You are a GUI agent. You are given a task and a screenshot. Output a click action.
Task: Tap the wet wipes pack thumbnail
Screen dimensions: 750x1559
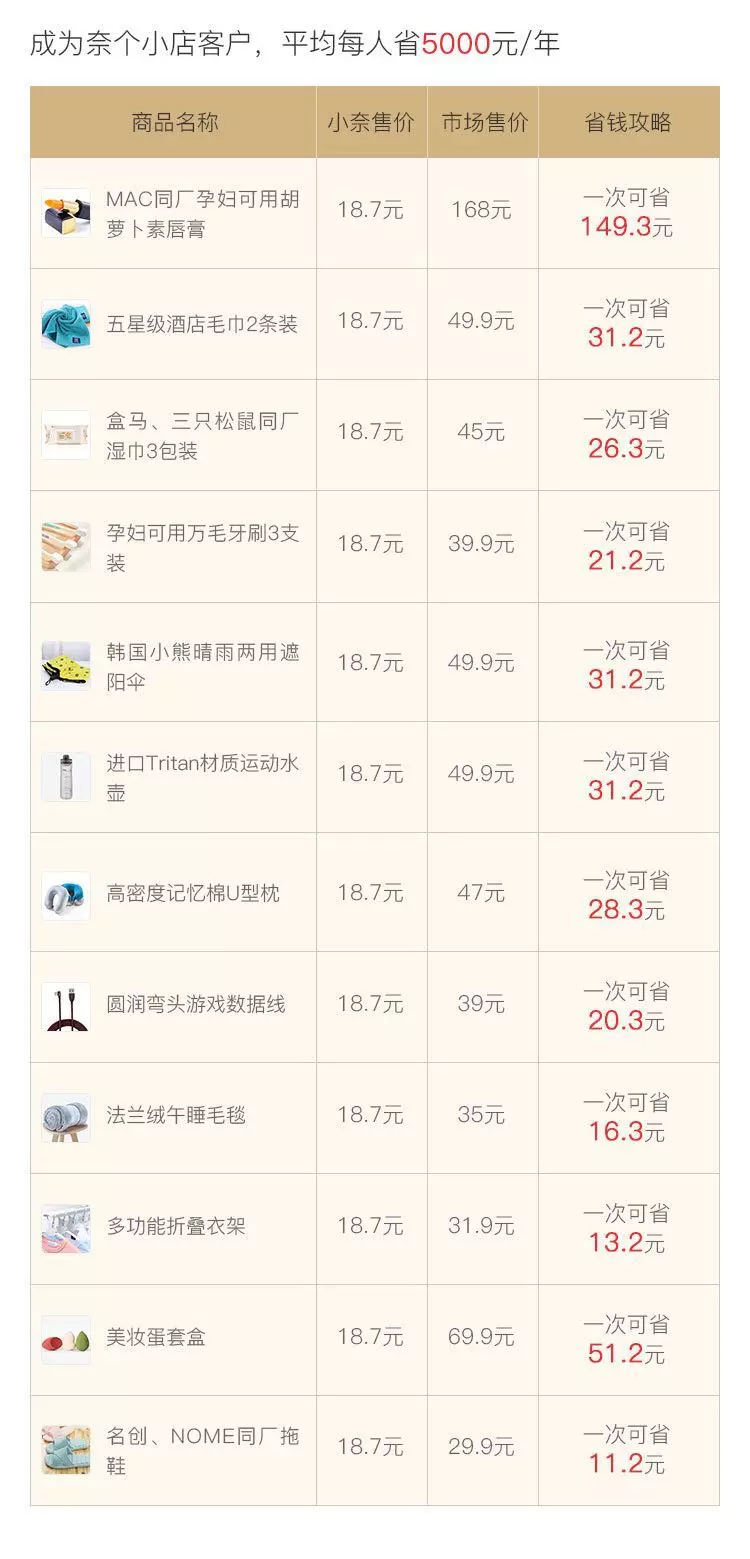pyautogui.click(x=66, y=435)
